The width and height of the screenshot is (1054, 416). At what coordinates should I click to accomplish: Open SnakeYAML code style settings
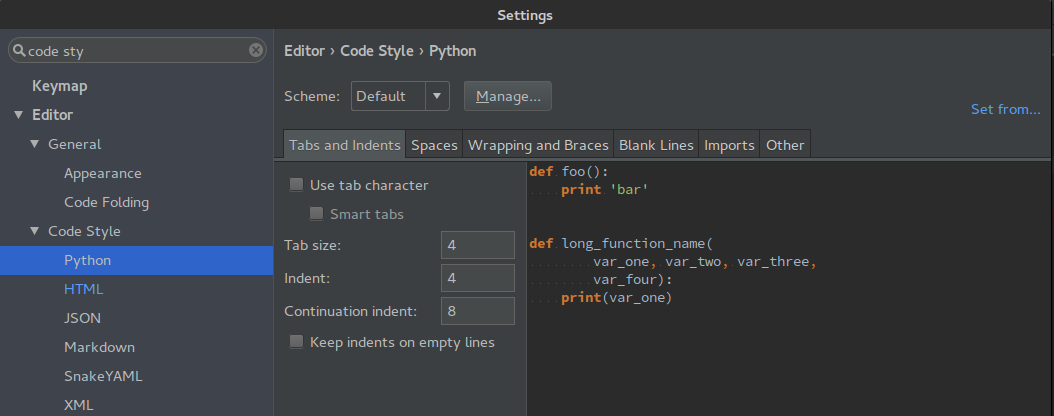point(103,376)
